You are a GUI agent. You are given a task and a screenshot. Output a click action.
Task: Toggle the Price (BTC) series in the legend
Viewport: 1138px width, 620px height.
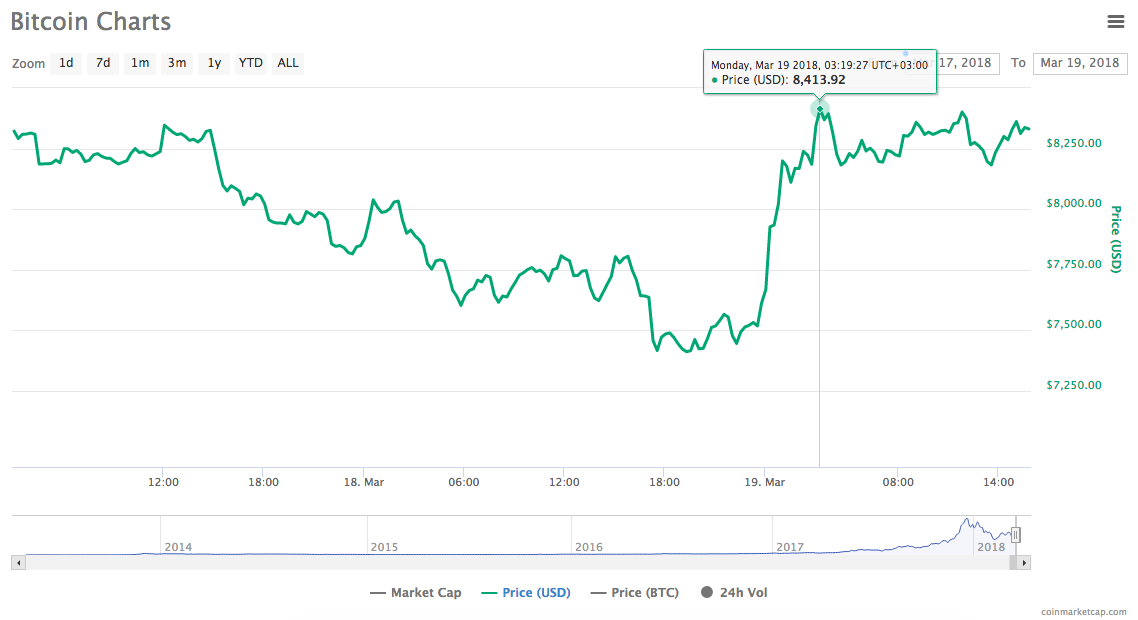[635, 592]
